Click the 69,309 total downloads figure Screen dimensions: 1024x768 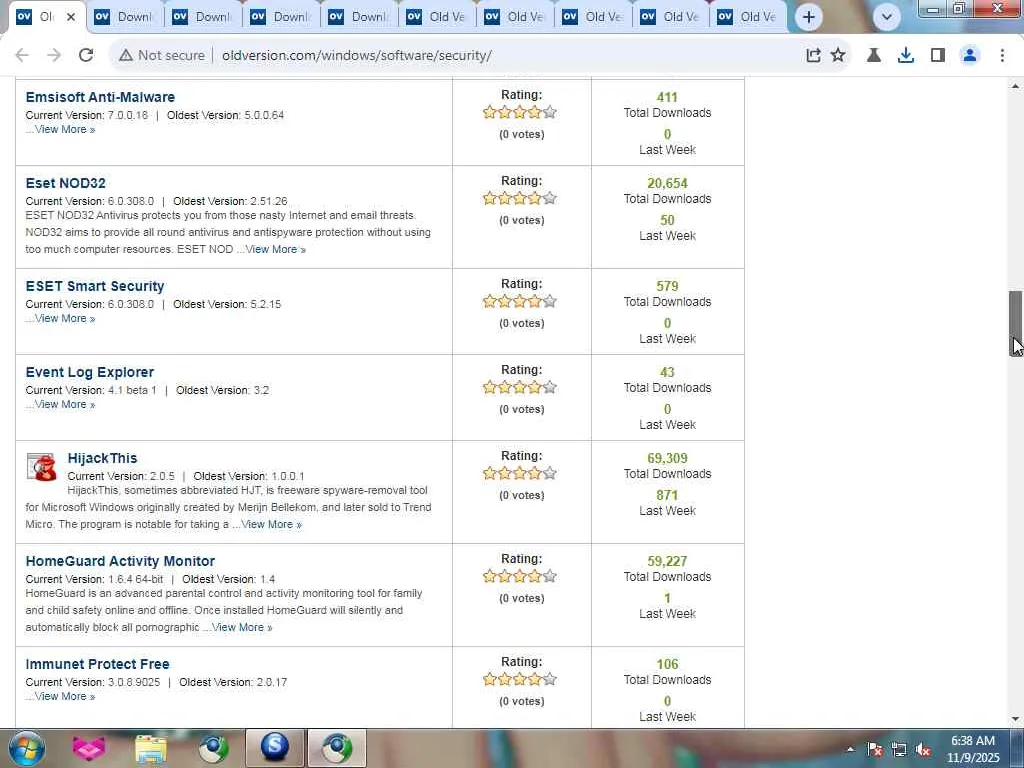(667, 458)
